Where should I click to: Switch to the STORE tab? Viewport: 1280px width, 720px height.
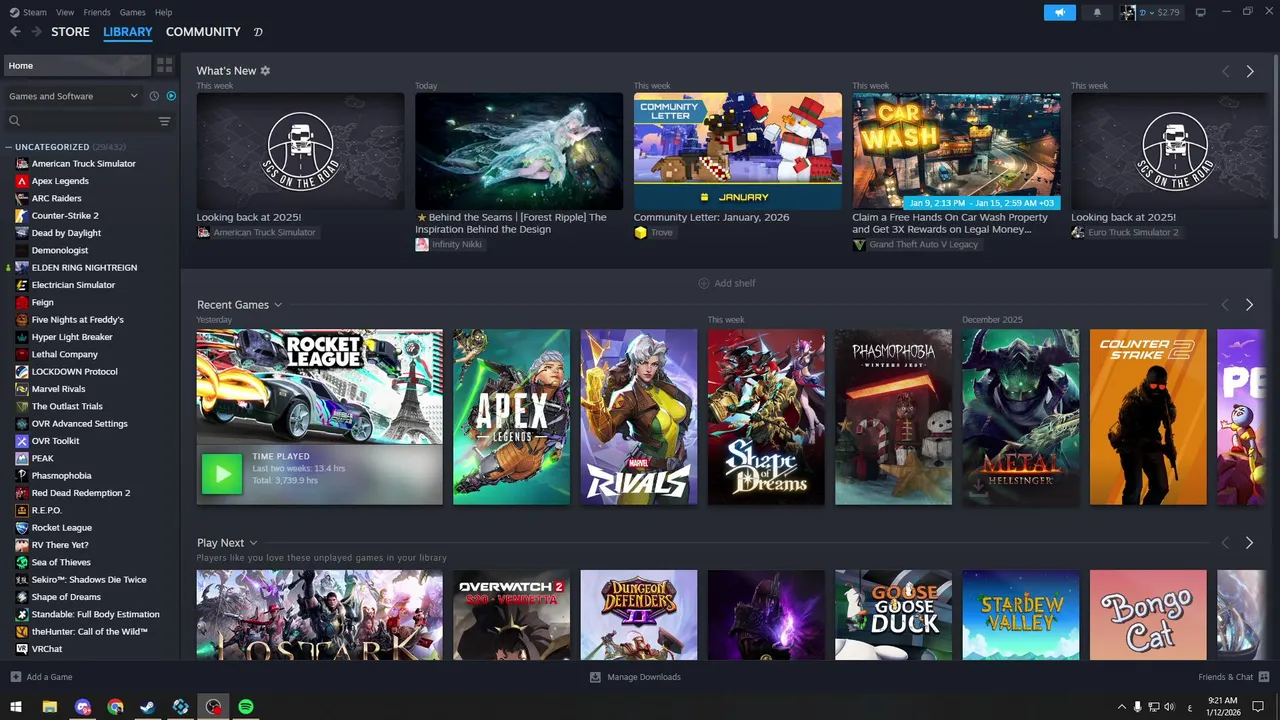(x=70, y=32)
